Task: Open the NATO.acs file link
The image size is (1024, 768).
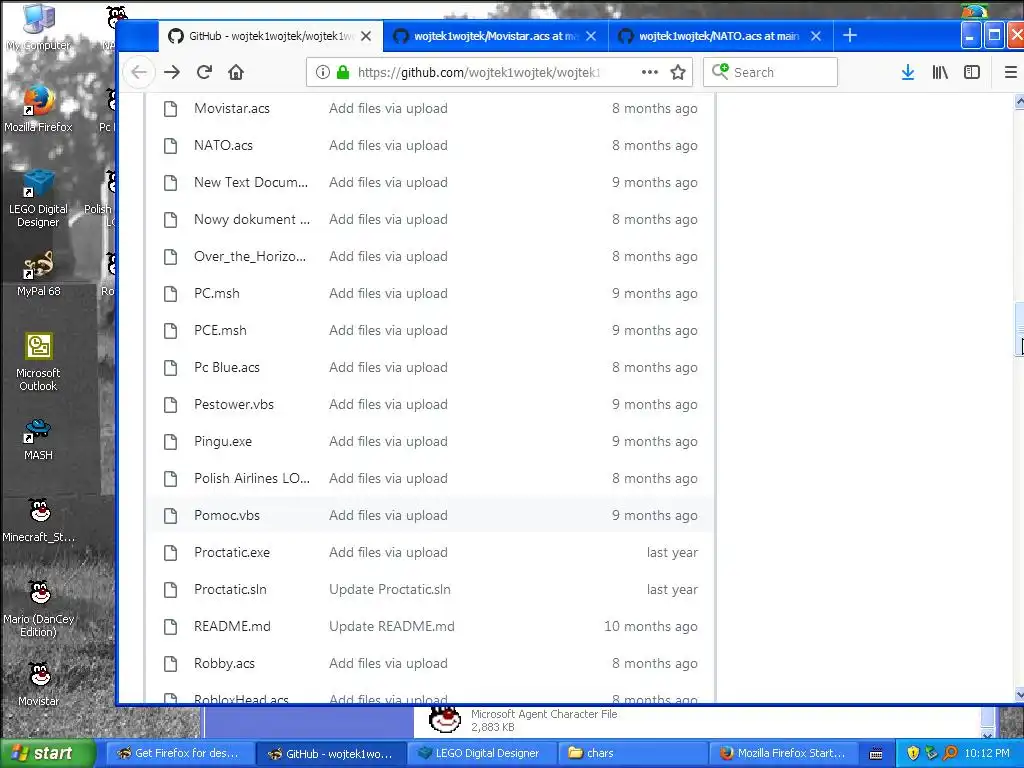Action: point(223,145)
